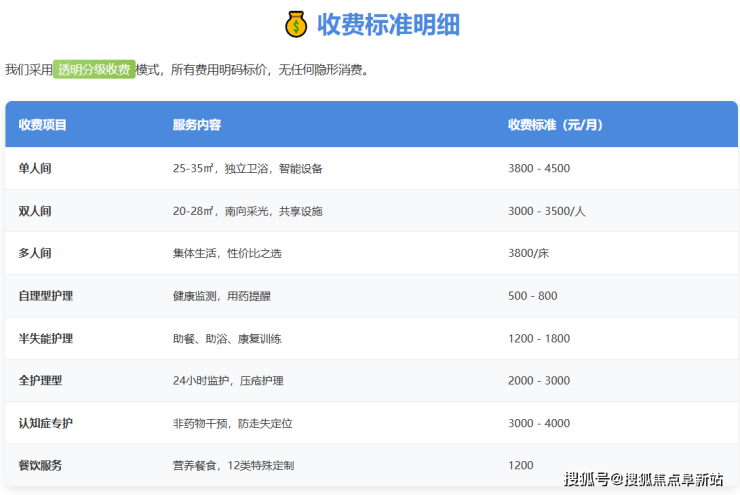The width and height of the screenshot is (740, 495).
Task: Click the 搜狐号@搜狐焦点阜新站 watermark
Action: [x=643, y=480]
